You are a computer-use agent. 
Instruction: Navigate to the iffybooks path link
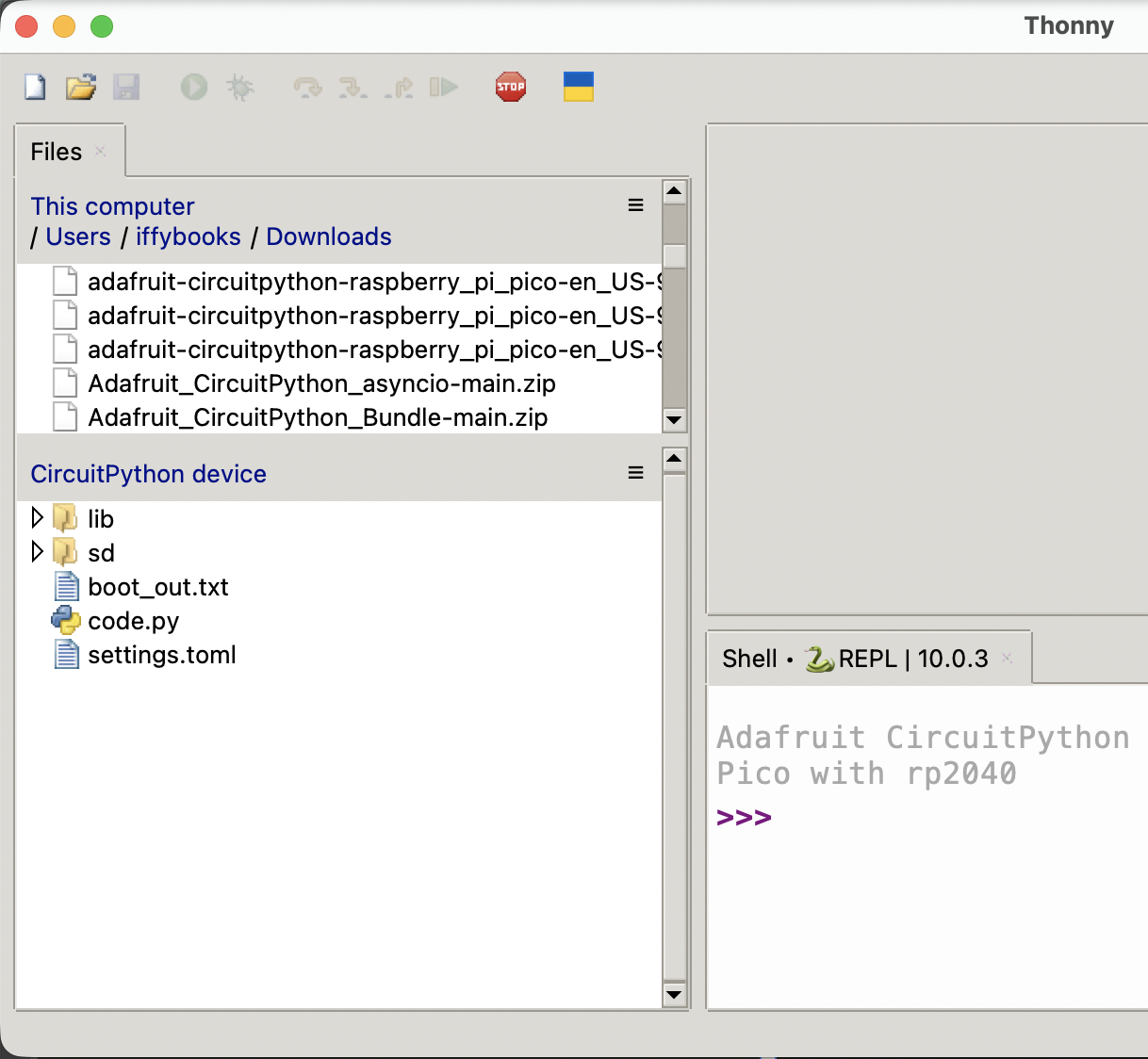pyautogui.click(x=189, y=236)
